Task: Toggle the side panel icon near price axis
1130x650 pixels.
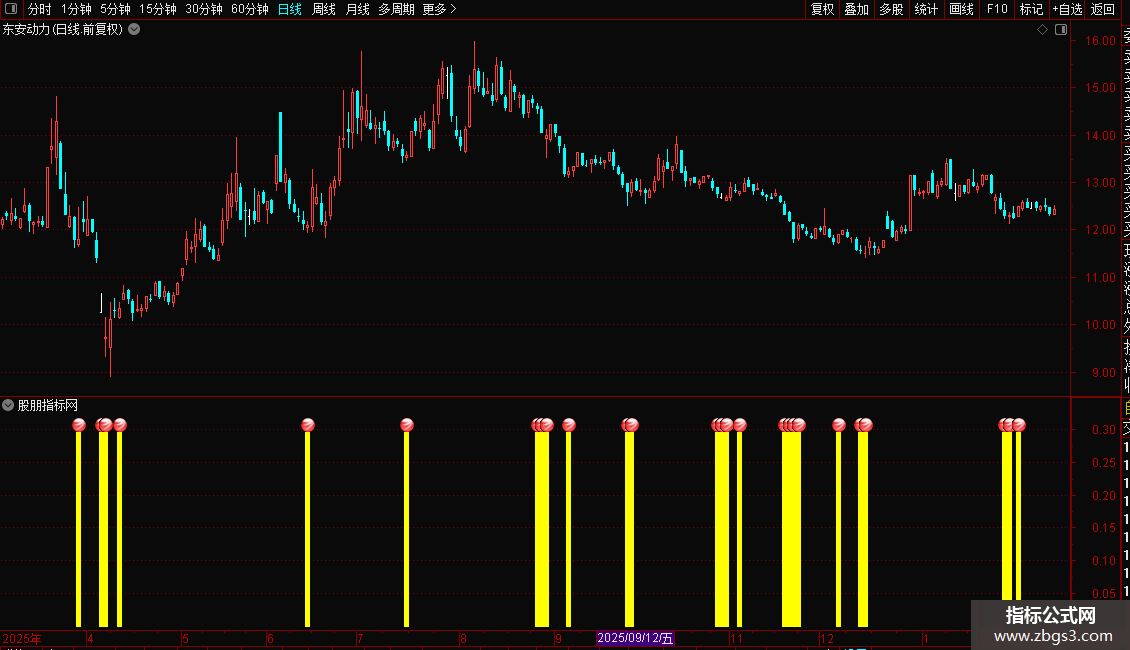Action: point(1061,30)
